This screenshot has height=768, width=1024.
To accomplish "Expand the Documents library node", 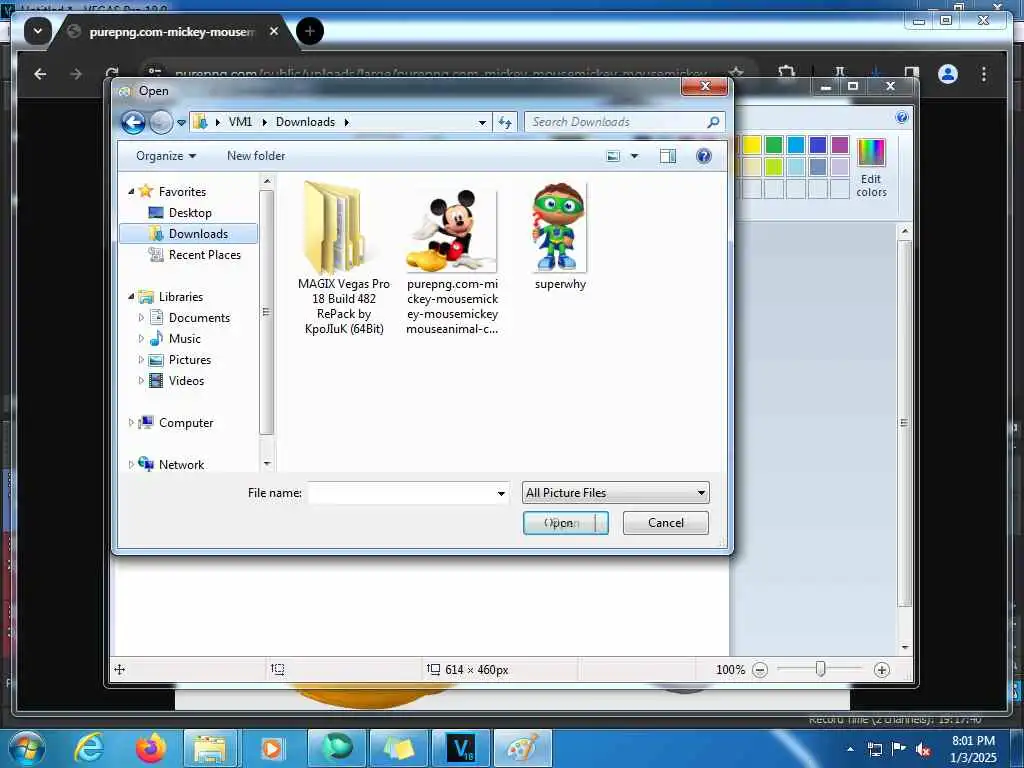I will coord(141,317).
